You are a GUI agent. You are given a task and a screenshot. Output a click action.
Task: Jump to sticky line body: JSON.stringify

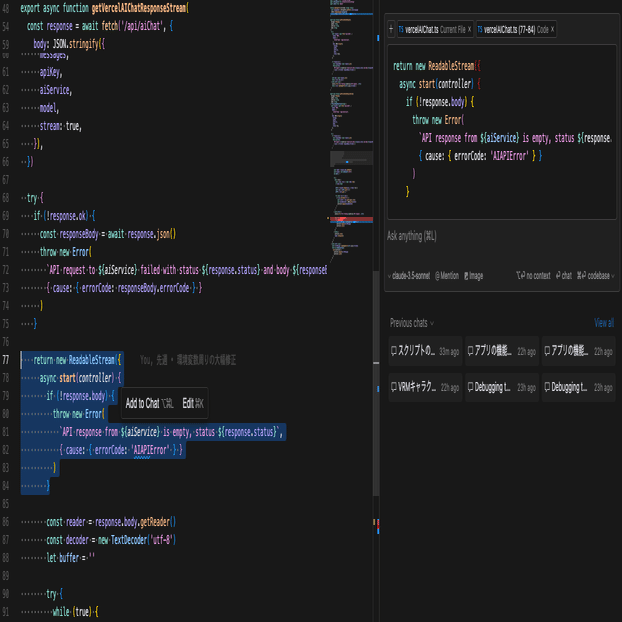coord(69,44)
